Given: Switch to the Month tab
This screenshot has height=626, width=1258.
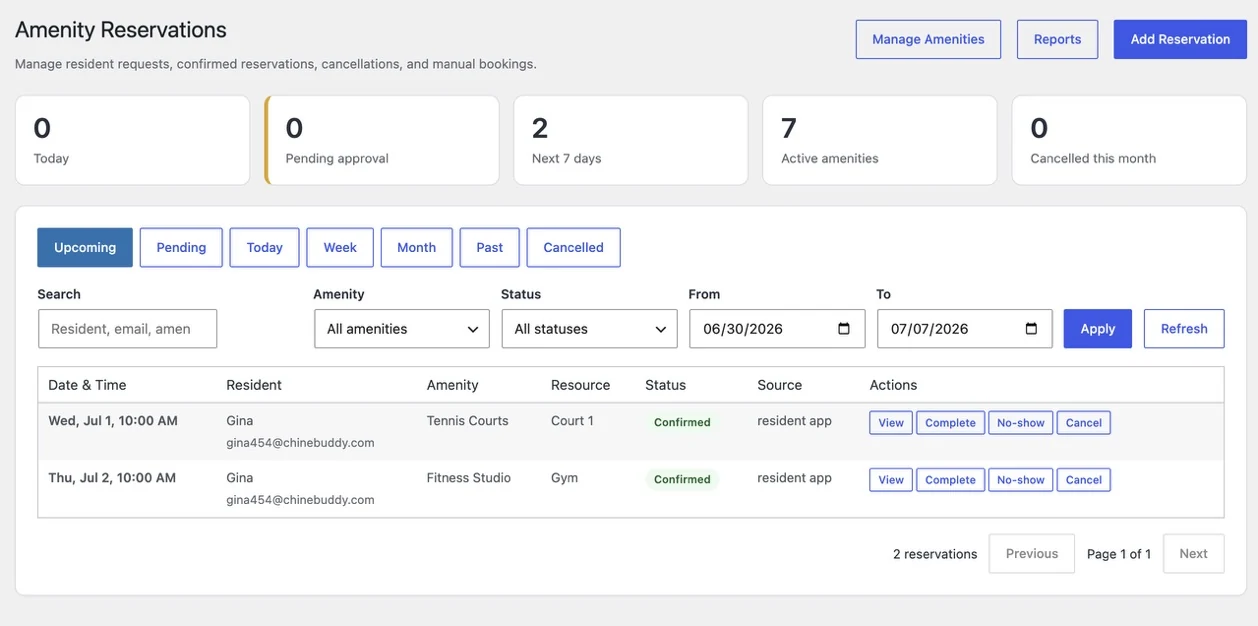Looking at the screenshot, I should 417,248.
